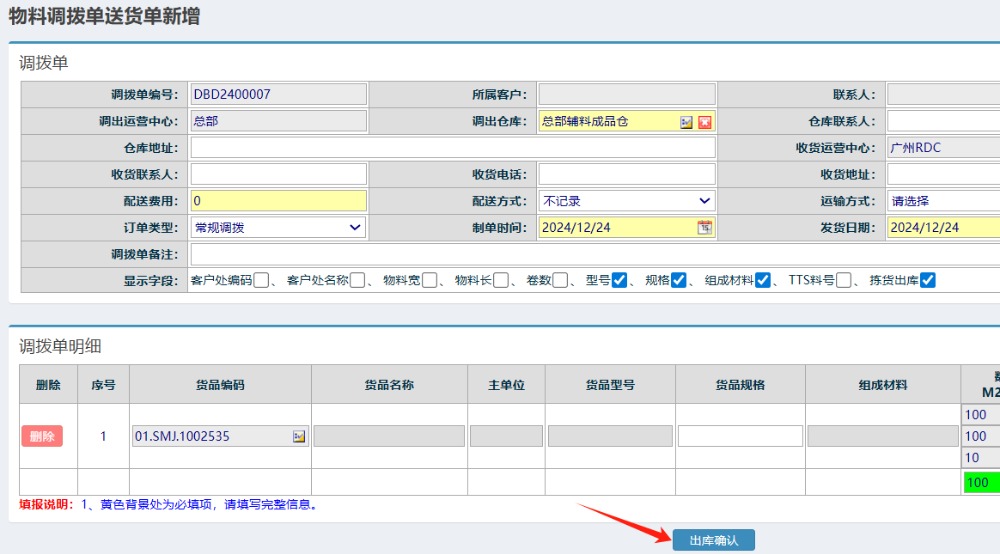This screenshot has width=1000, height=554.
Task: Clear 调出仓库 using the red X icon
Action: tap(704, 122)
